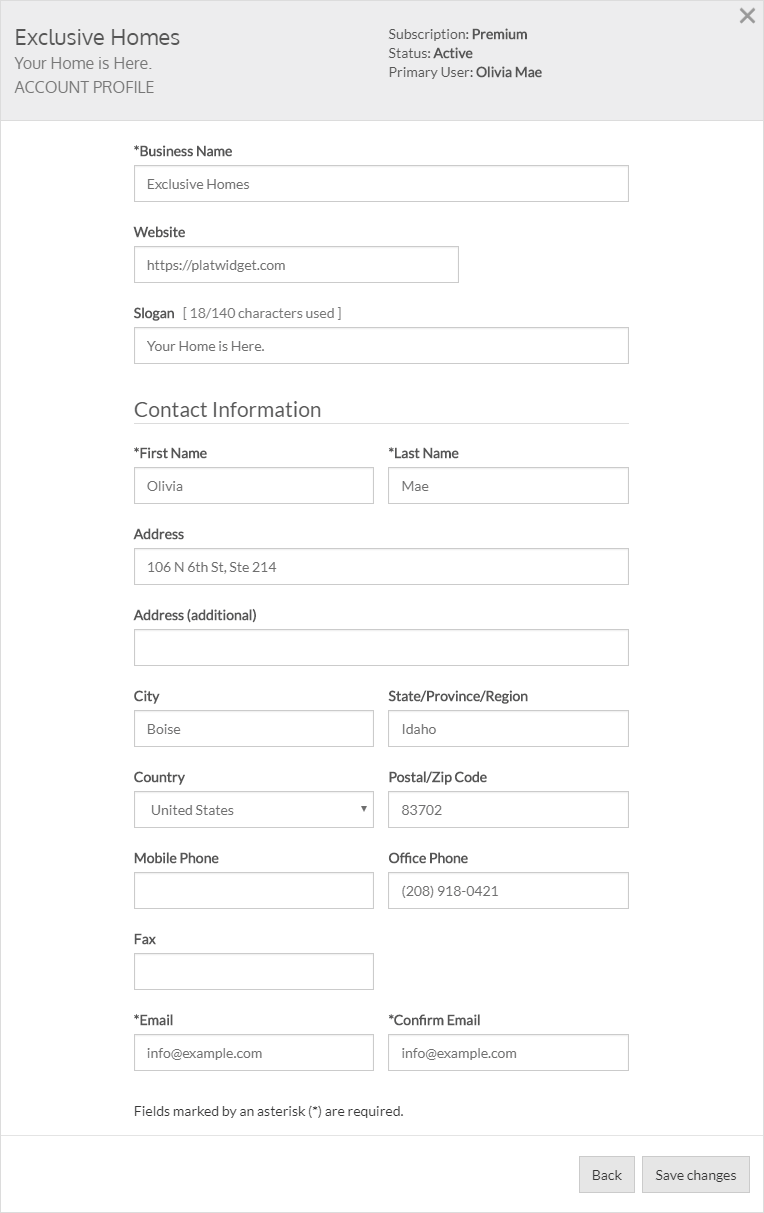Viewport: 764px width, 1213px height.
Task: Select the Office Phone field
Action: point(508,891)
